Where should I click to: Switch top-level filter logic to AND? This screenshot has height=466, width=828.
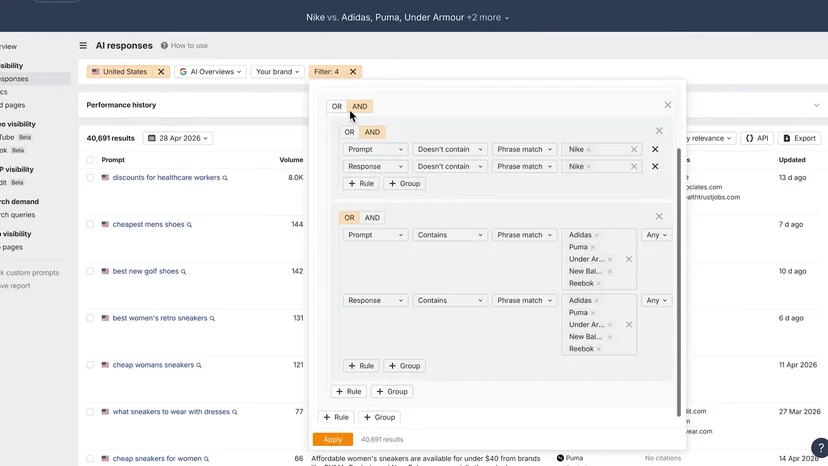coord(360,106)
